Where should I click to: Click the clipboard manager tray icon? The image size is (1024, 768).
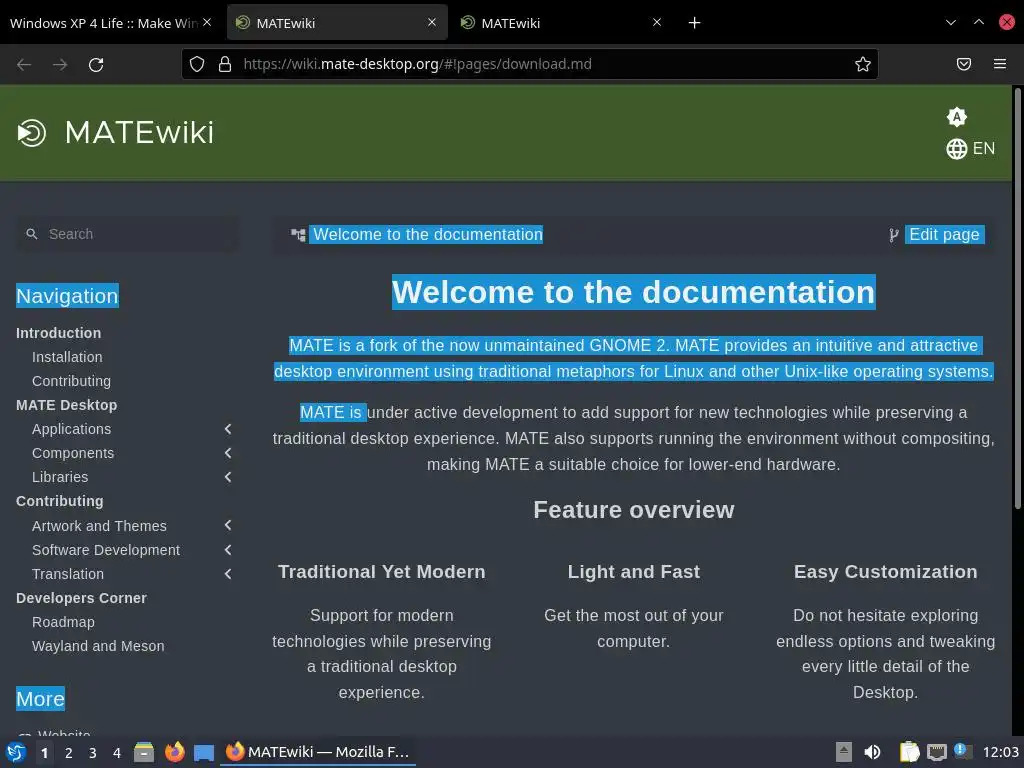(x=909, y=752)
